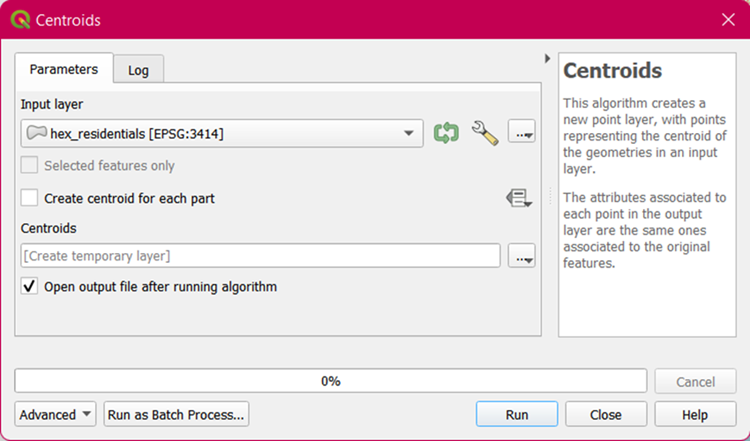Click the polygon layer icon in input
Image resolution: width=750 pixels, height=441 pixels.
[x=37, y=133]
